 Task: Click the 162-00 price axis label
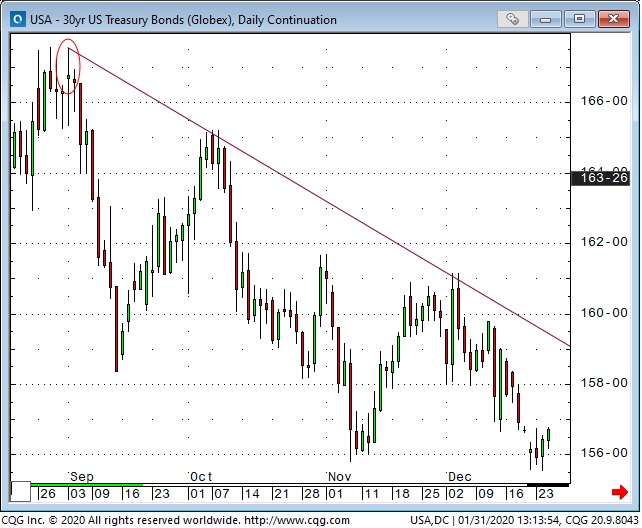point(604,242)
